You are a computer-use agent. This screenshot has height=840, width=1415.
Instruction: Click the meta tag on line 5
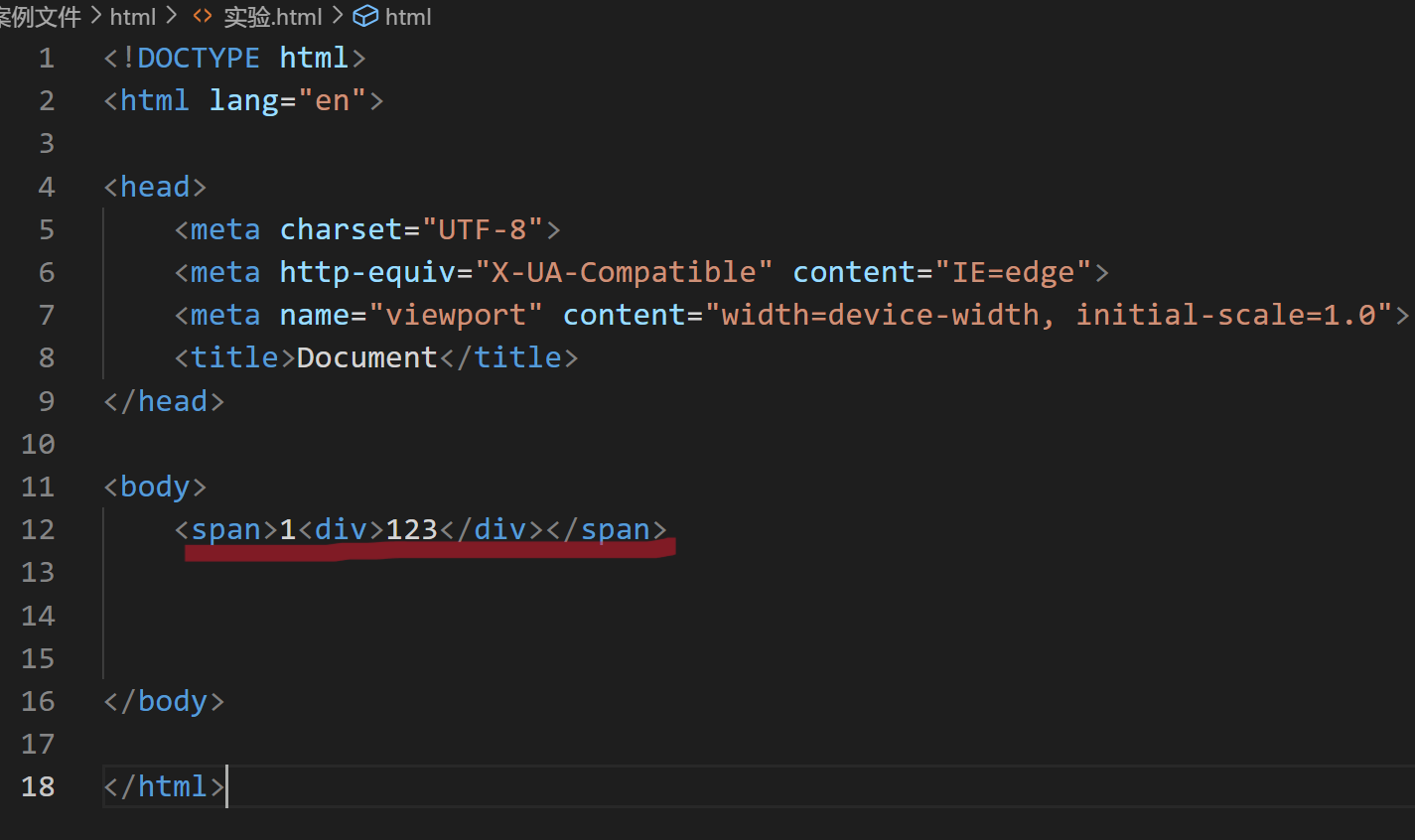[x=225, y=229]
